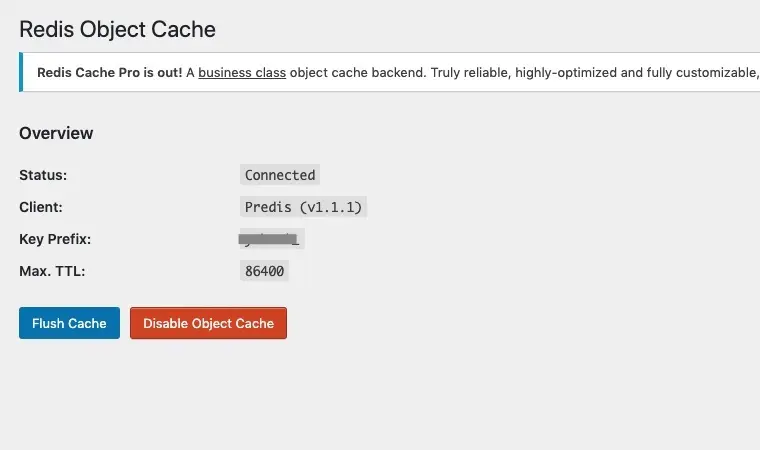The height and width of the screenshot is (450, 760).
Task: Click the blue left border of the notice
Action: 21,72
